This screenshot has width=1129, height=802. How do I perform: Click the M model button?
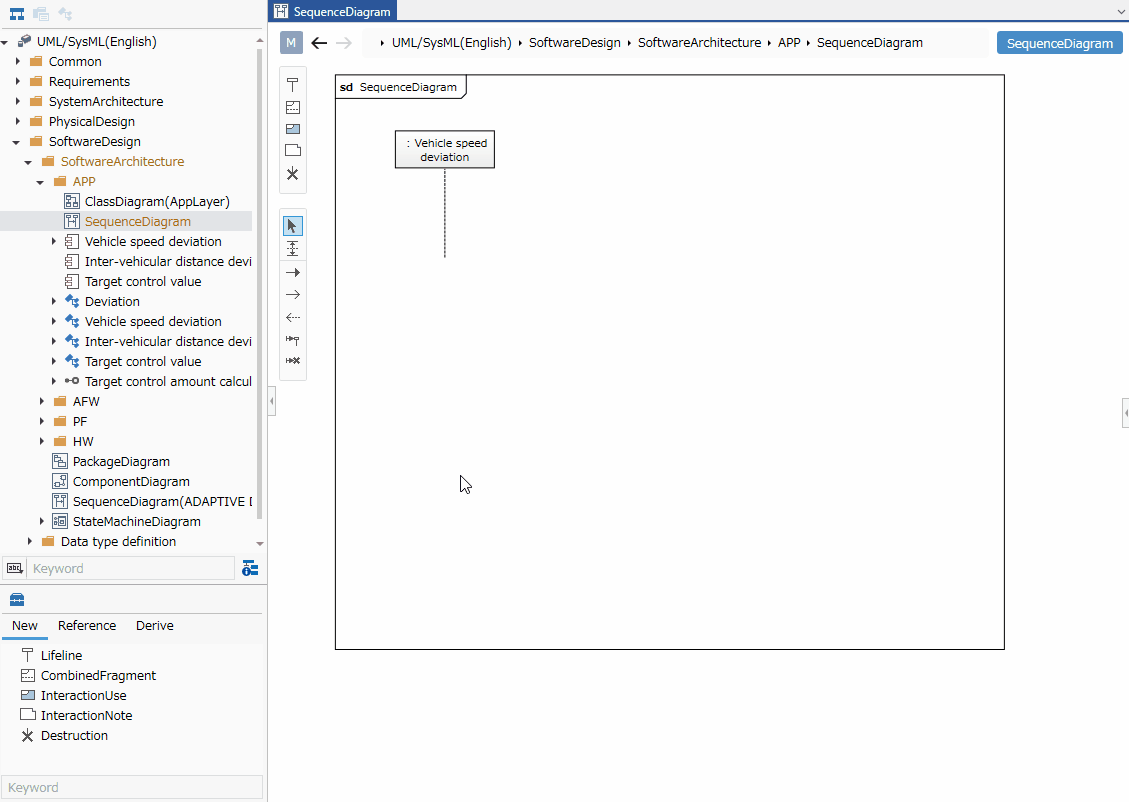click(x=291, y=42)
